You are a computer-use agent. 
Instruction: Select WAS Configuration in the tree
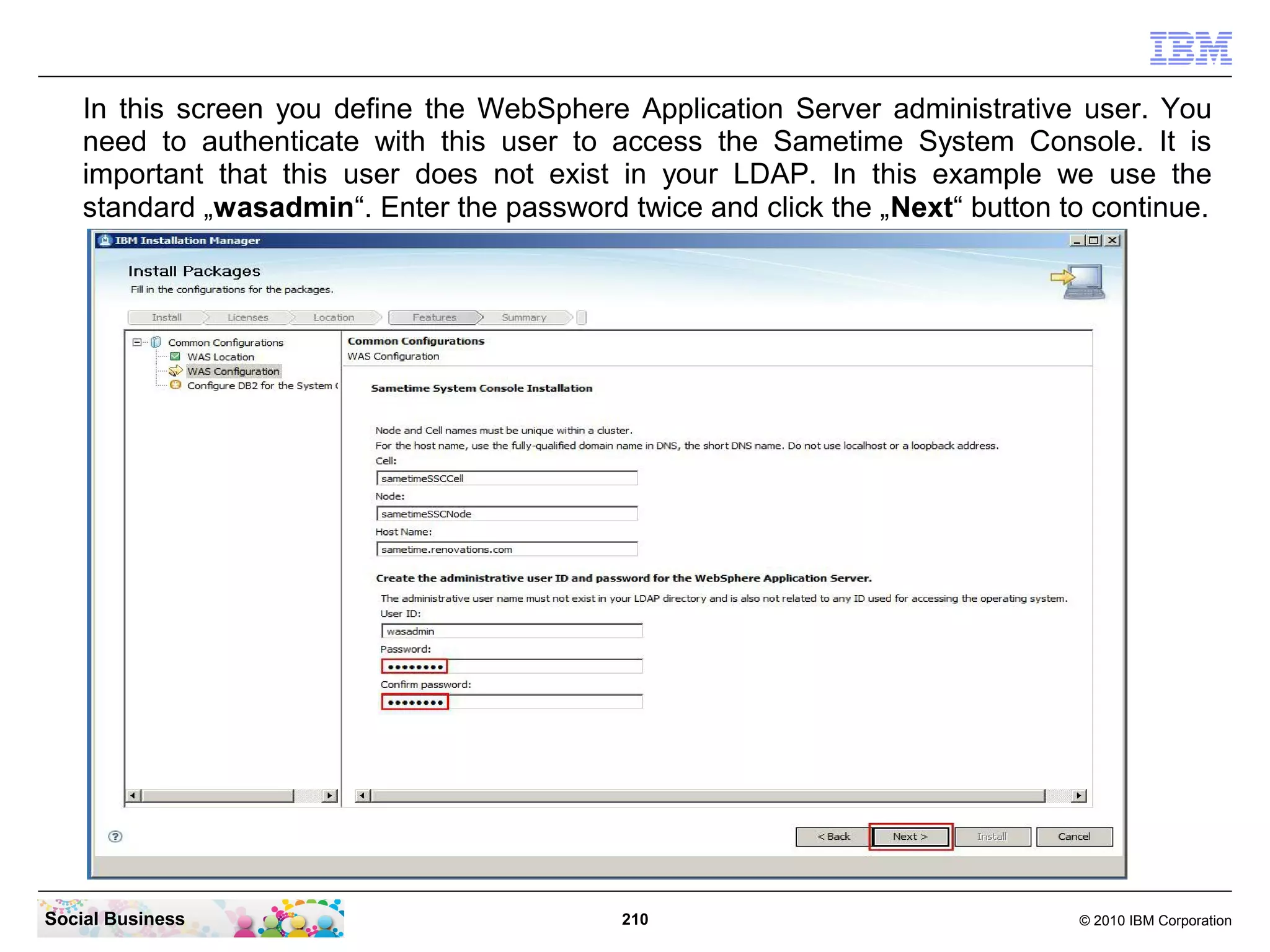233,371
